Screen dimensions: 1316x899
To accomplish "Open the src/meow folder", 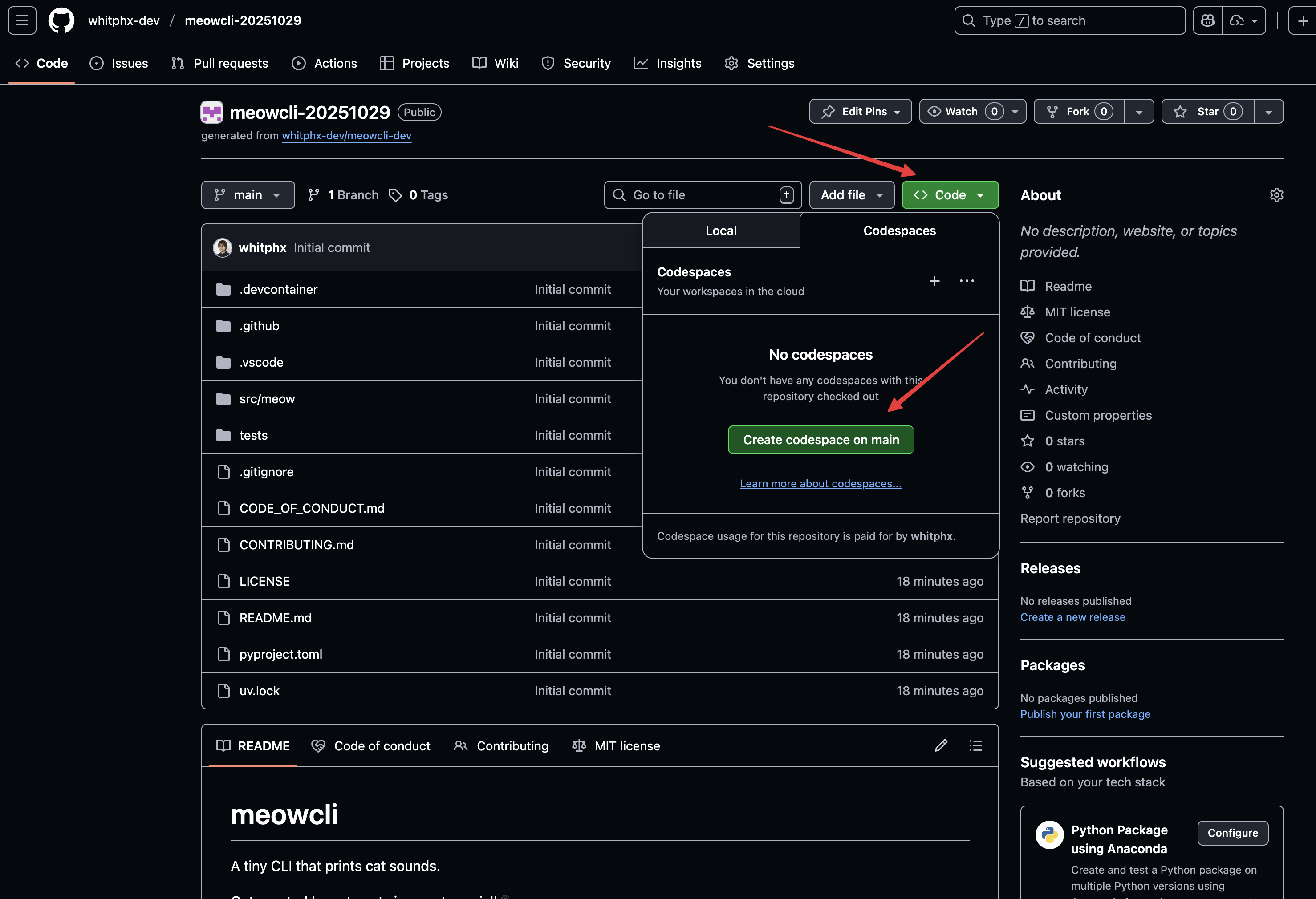I will (267, 399).
